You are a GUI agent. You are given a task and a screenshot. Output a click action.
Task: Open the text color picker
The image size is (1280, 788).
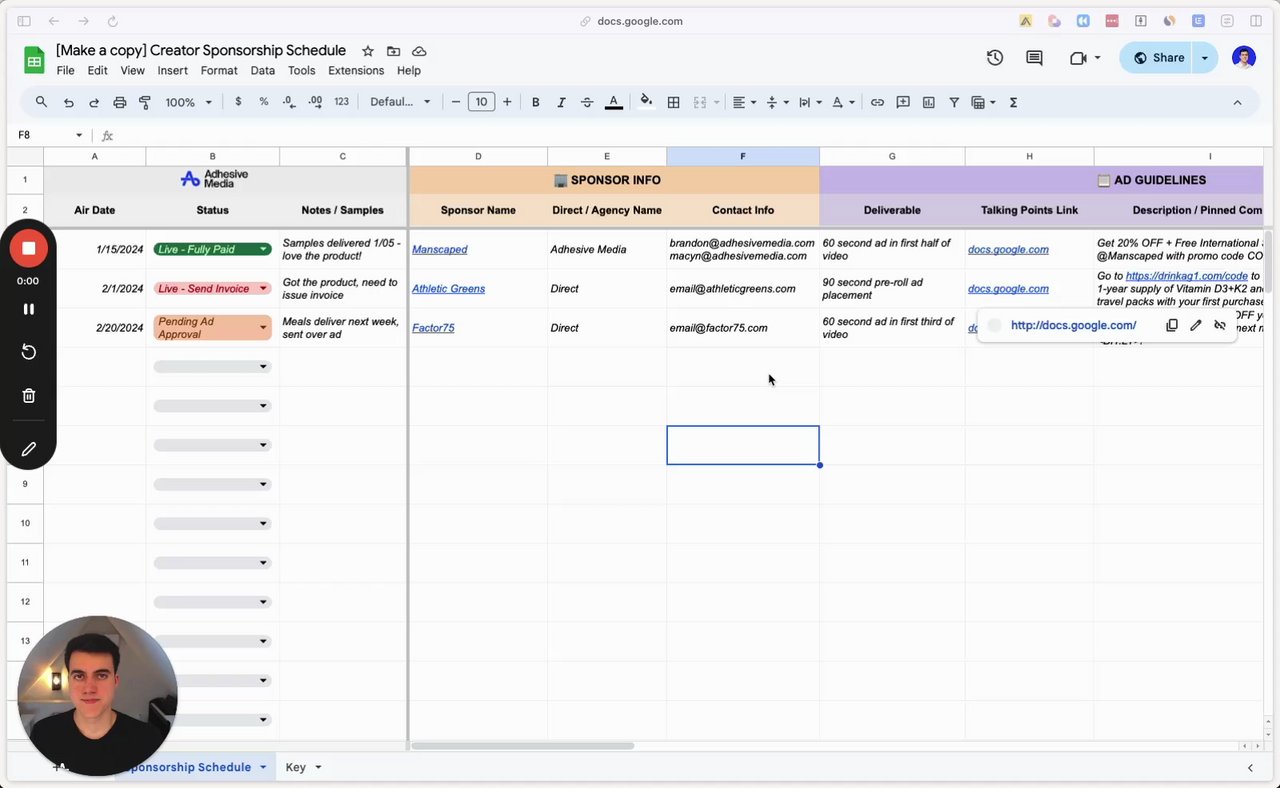tap(614, 102)
